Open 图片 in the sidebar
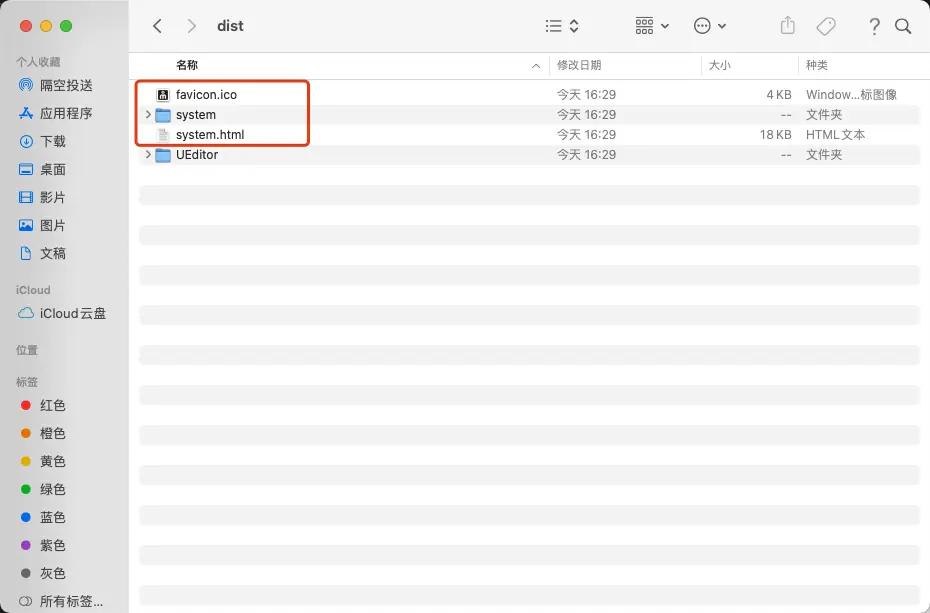Image resolution: width=930 pixels, height=613 pixels. coord(53,226)
